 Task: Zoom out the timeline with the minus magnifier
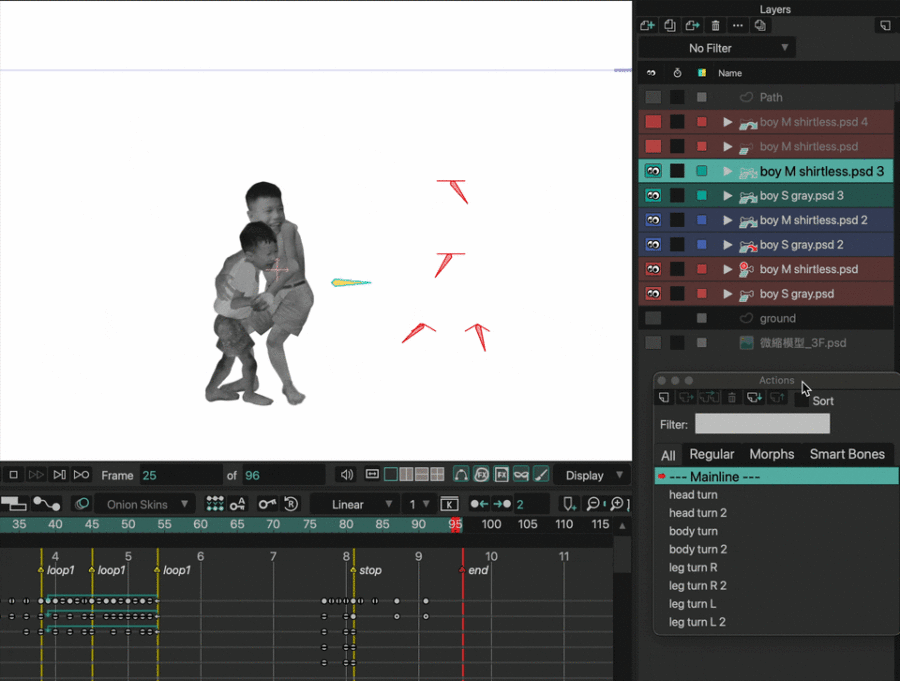pyautogui.click(x=593, y=504)
